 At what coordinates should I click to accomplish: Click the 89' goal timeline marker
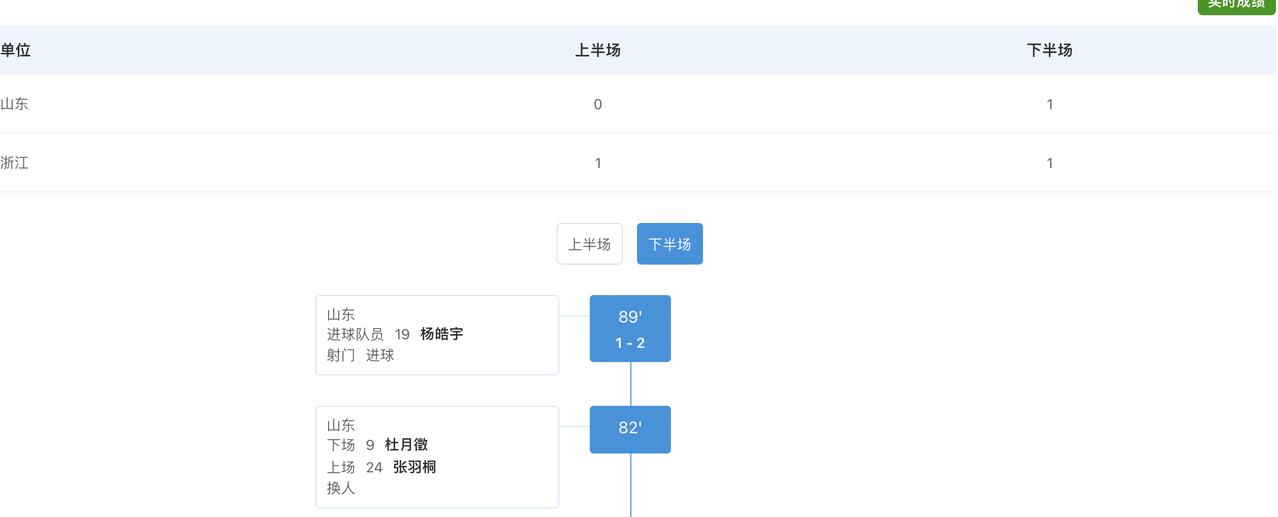click(x=630, y=328)
